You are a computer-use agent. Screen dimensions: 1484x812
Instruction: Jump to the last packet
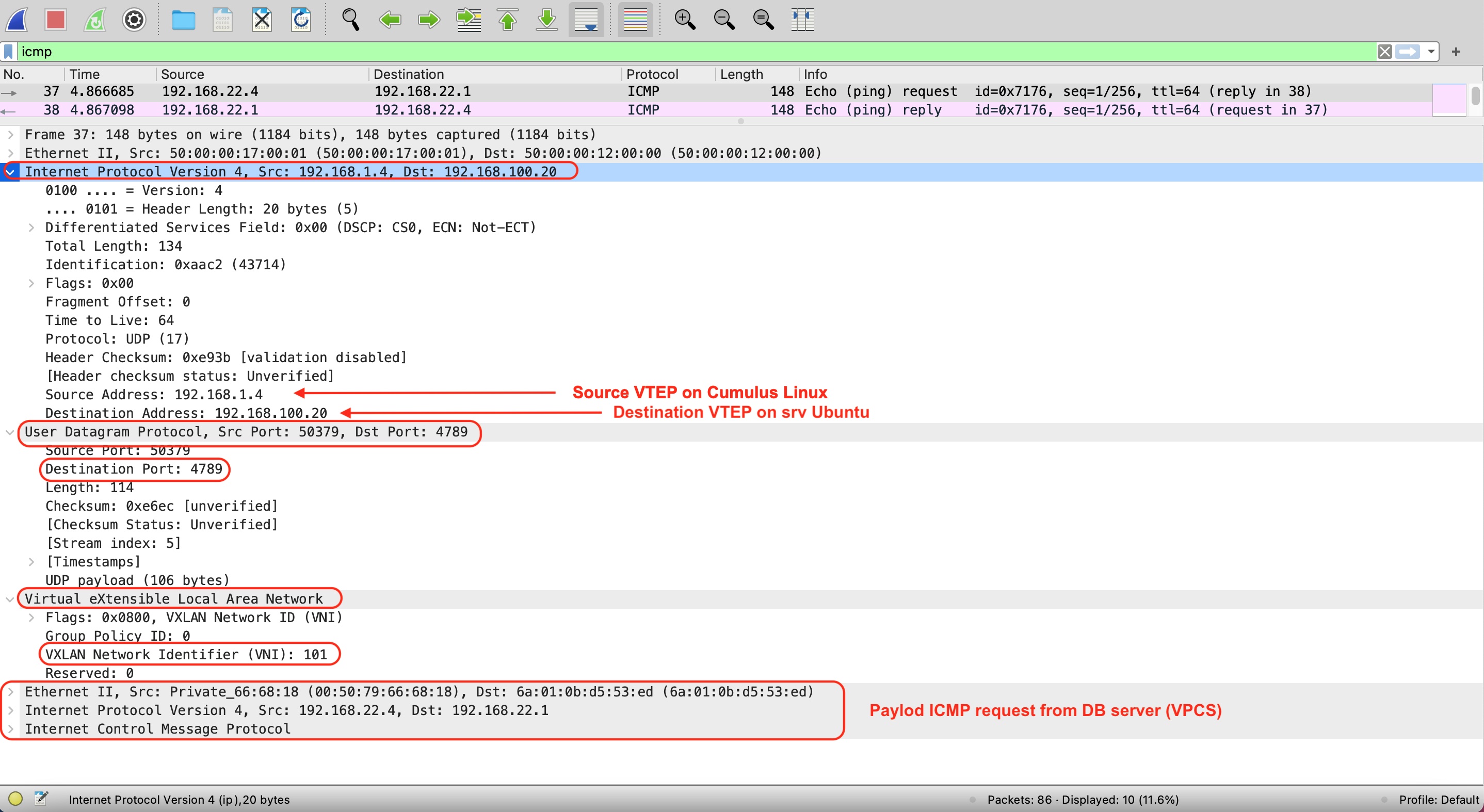[x=547, y=20]
